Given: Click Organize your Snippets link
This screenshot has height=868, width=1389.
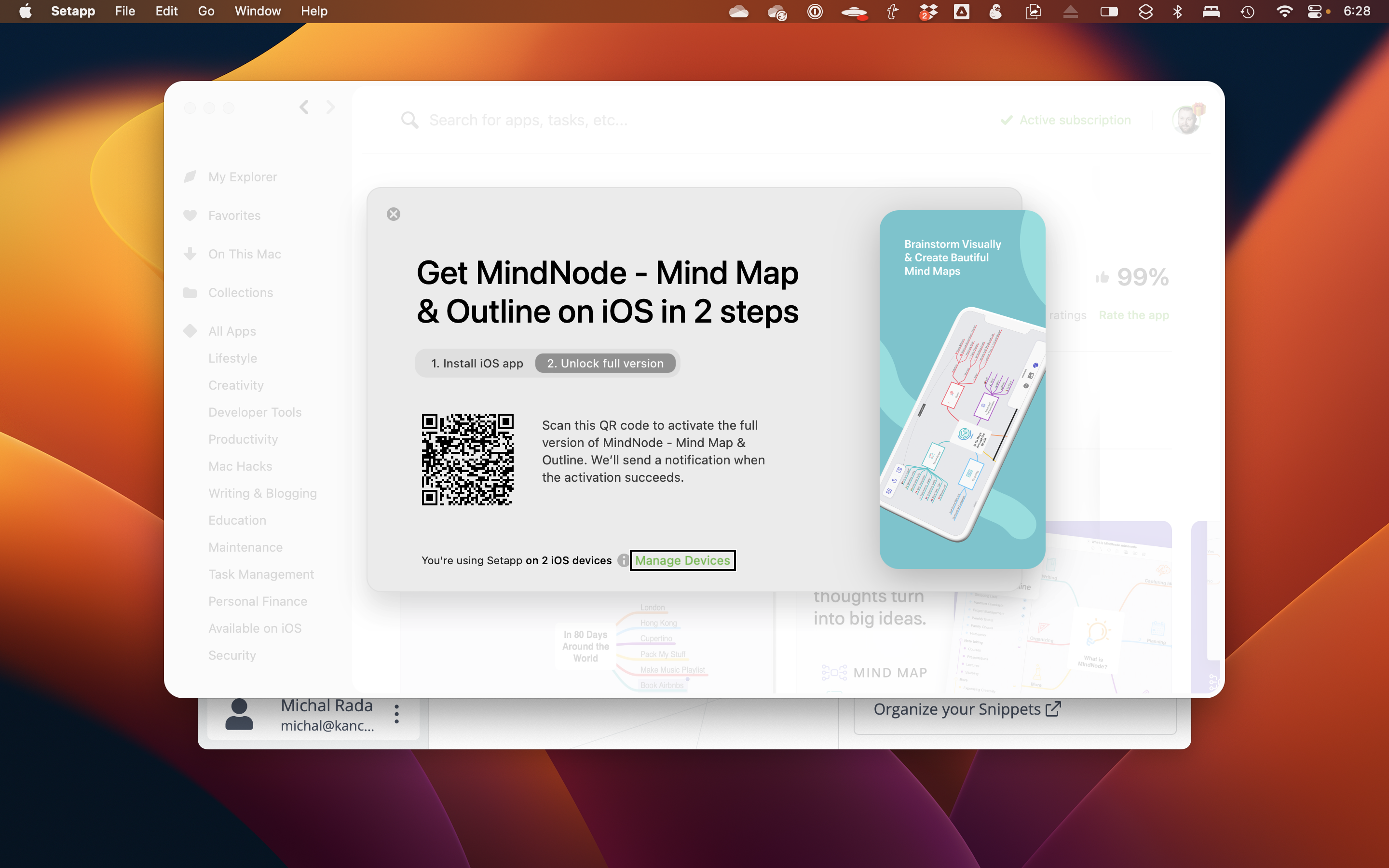Looking at the screenshot, I should (x=967, y=709).
